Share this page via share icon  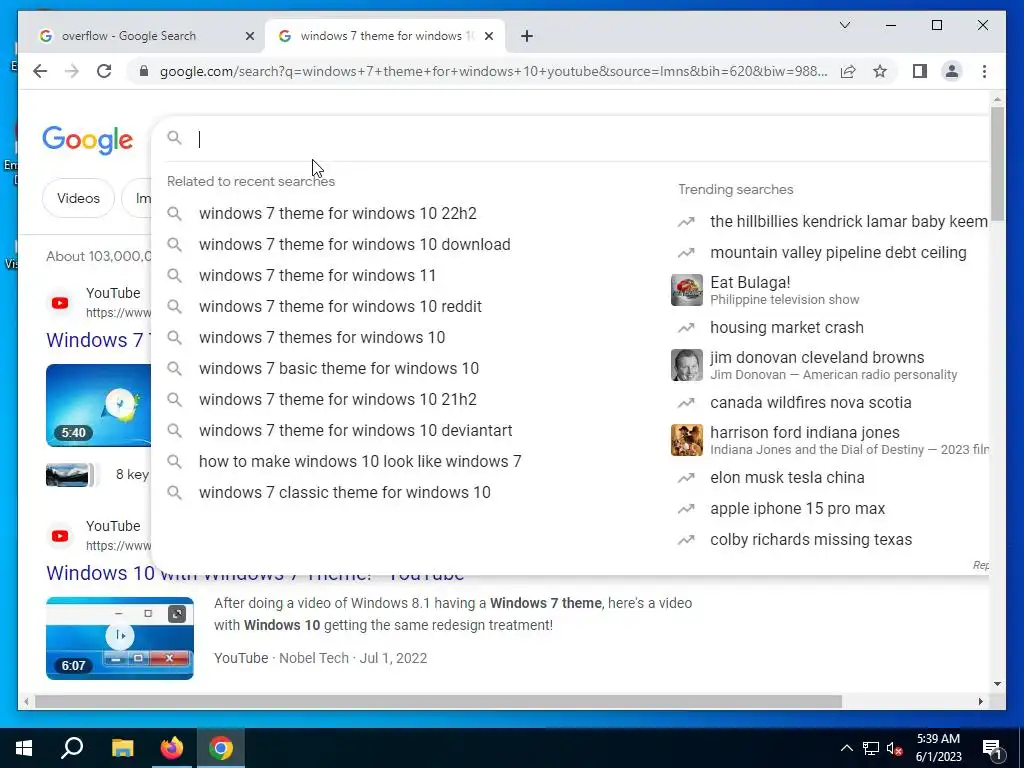coord(848,71)
